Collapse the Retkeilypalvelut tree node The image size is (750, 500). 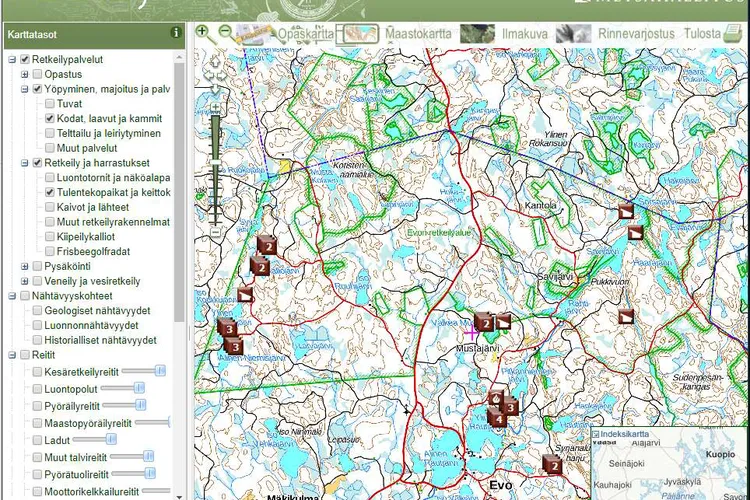[x=11, y=60]
